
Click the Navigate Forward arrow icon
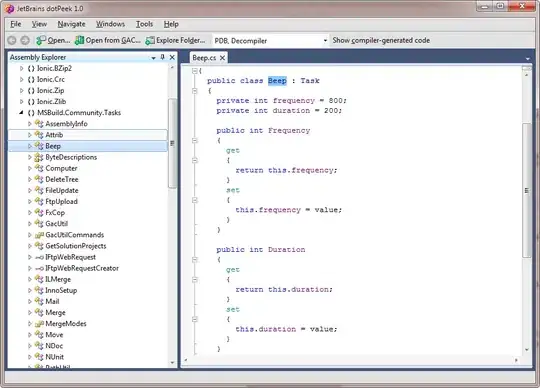(x=25, y=40)
